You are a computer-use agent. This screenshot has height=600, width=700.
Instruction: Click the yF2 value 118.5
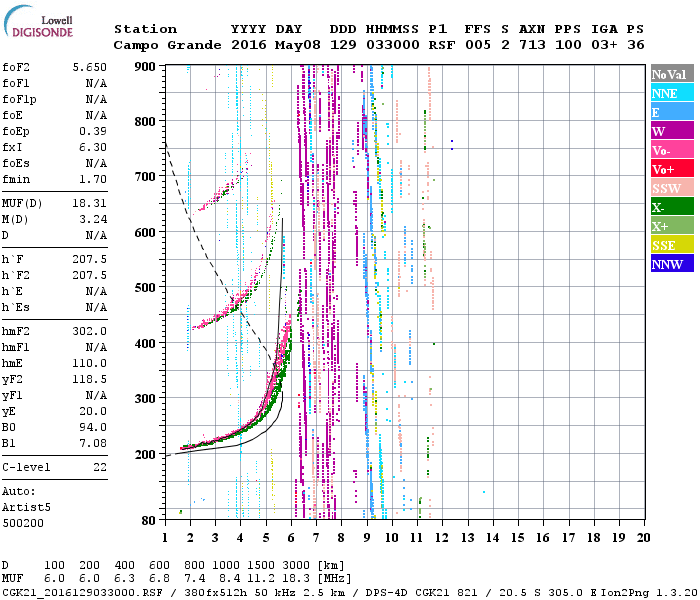pos(90,379)
